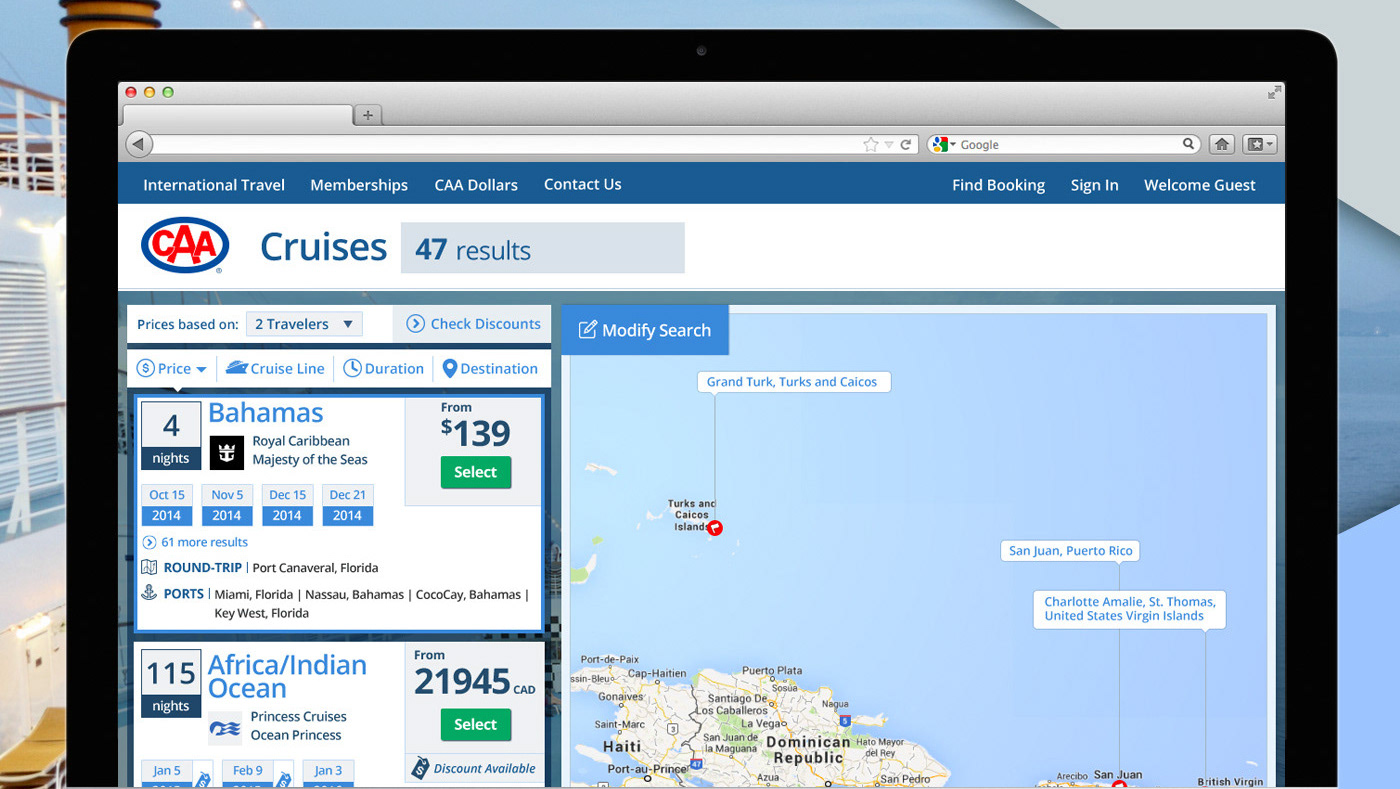1400x789 pixels.
Task: Open Memberships menu item
Action: coord(359,185)
